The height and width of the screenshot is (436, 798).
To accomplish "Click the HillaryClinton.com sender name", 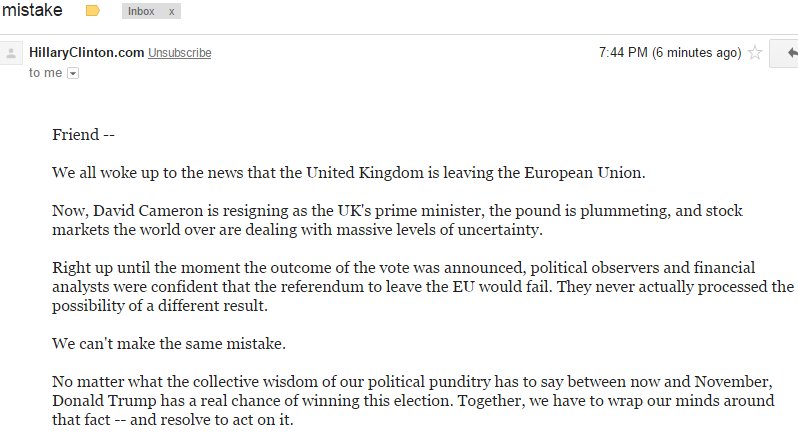I will [x=87, y=53].
